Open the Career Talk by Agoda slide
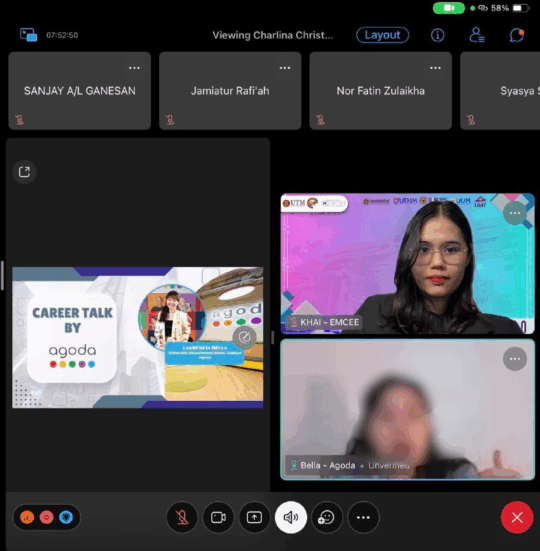The image size is (540, 551). (138, 337)
